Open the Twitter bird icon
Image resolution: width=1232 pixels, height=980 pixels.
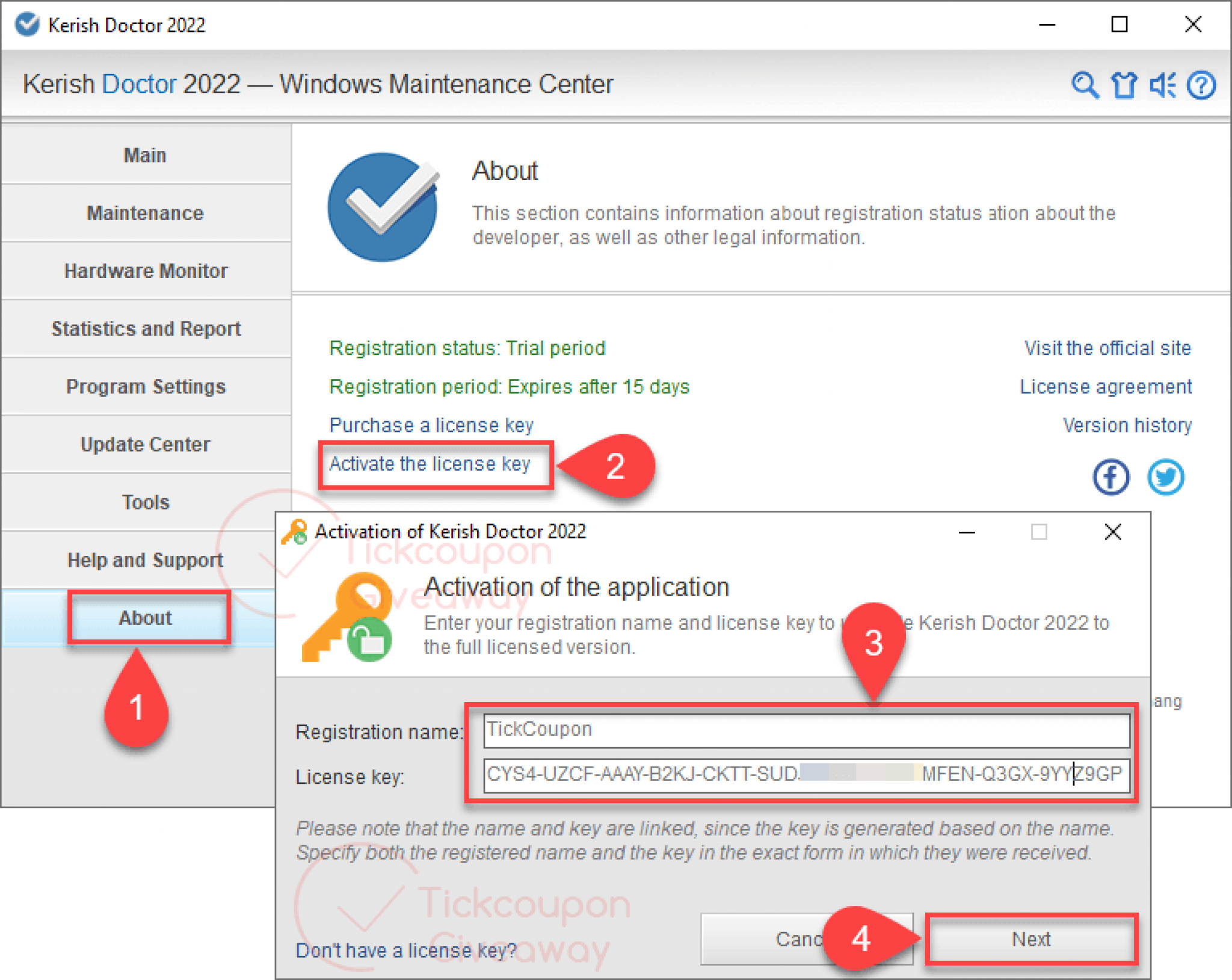[1165, 477]
